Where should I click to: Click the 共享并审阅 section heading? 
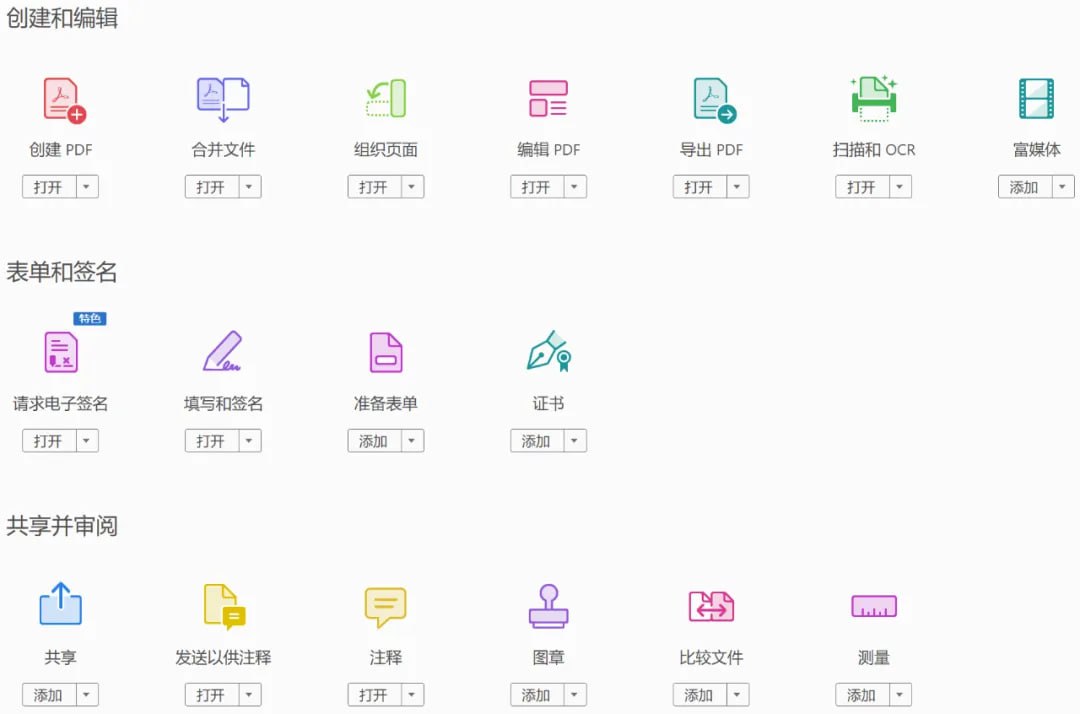pos(62,526)
